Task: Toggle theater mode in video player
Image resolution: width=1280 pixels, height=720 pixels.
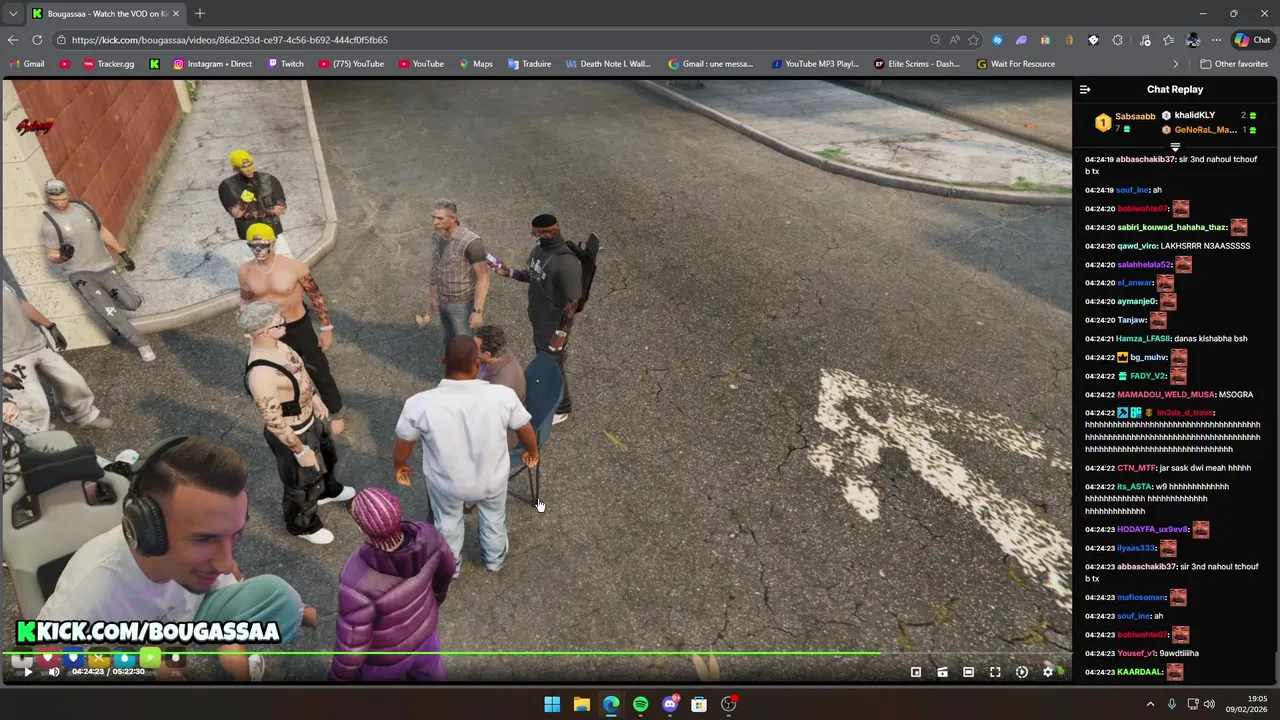Action: pos(968,672)
